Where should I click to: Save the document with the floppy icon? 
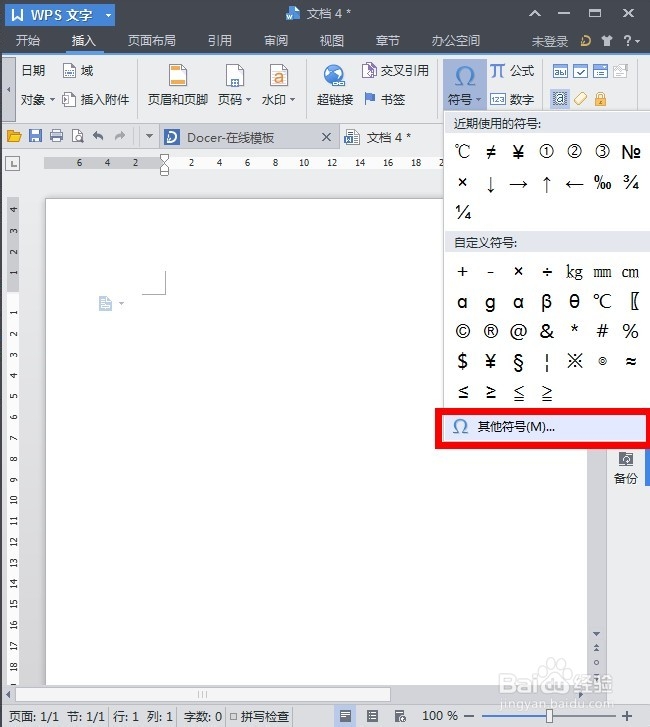(x=35, y=136)
